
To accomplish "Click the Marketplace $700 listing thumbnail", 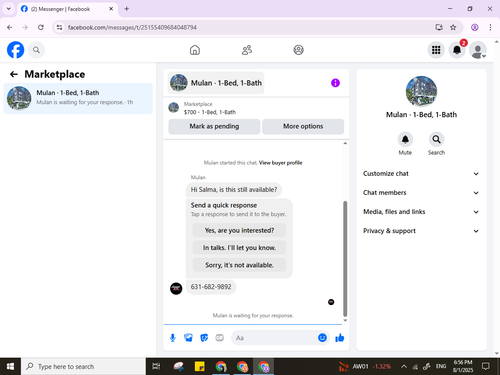I will (x=173, y=108).
